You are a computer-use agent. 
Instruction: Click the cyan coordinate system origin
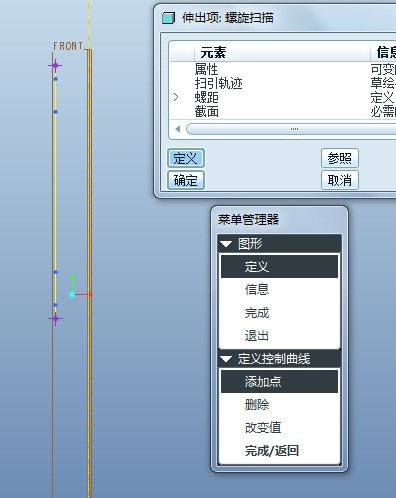point(72,294)
